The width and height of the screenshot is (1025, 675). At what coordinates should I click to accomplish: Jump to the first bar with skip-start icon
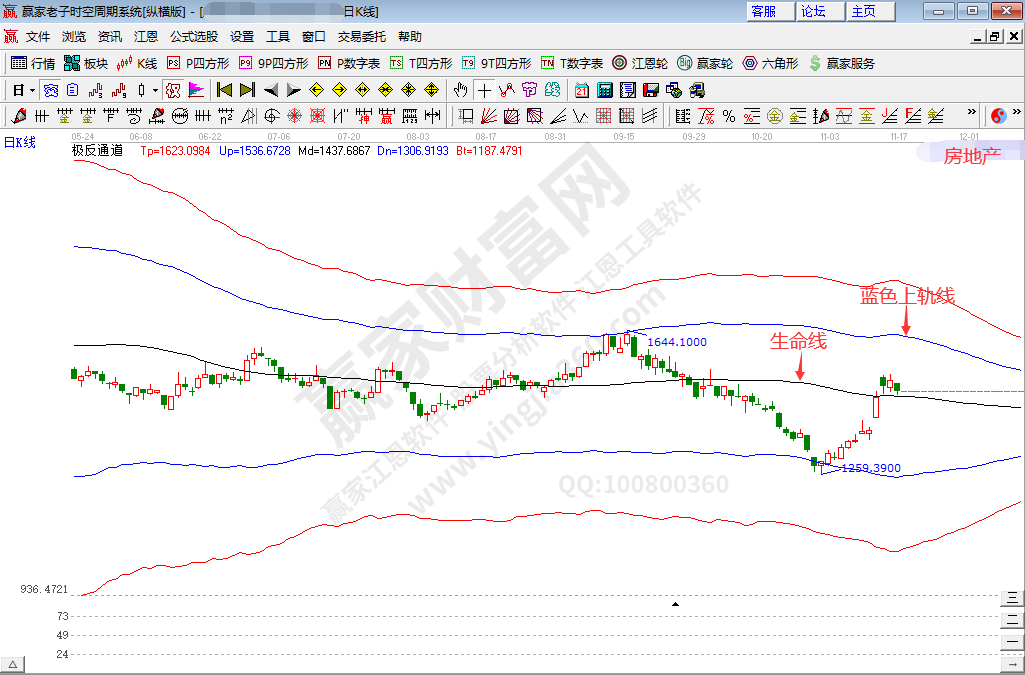click(224, 90)
